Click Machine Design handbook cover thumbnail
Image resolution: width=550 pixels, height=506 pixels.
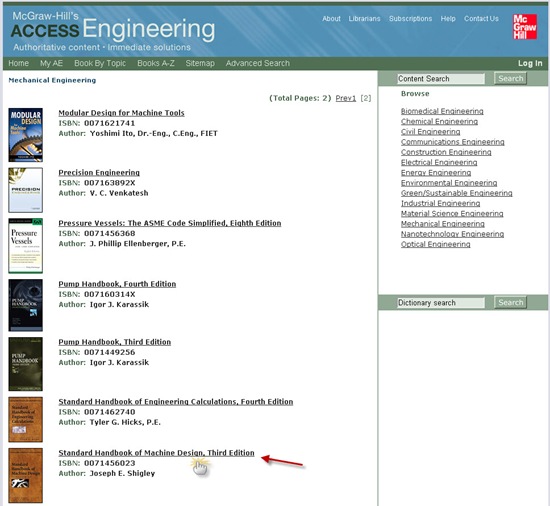[x=26, y=475]
